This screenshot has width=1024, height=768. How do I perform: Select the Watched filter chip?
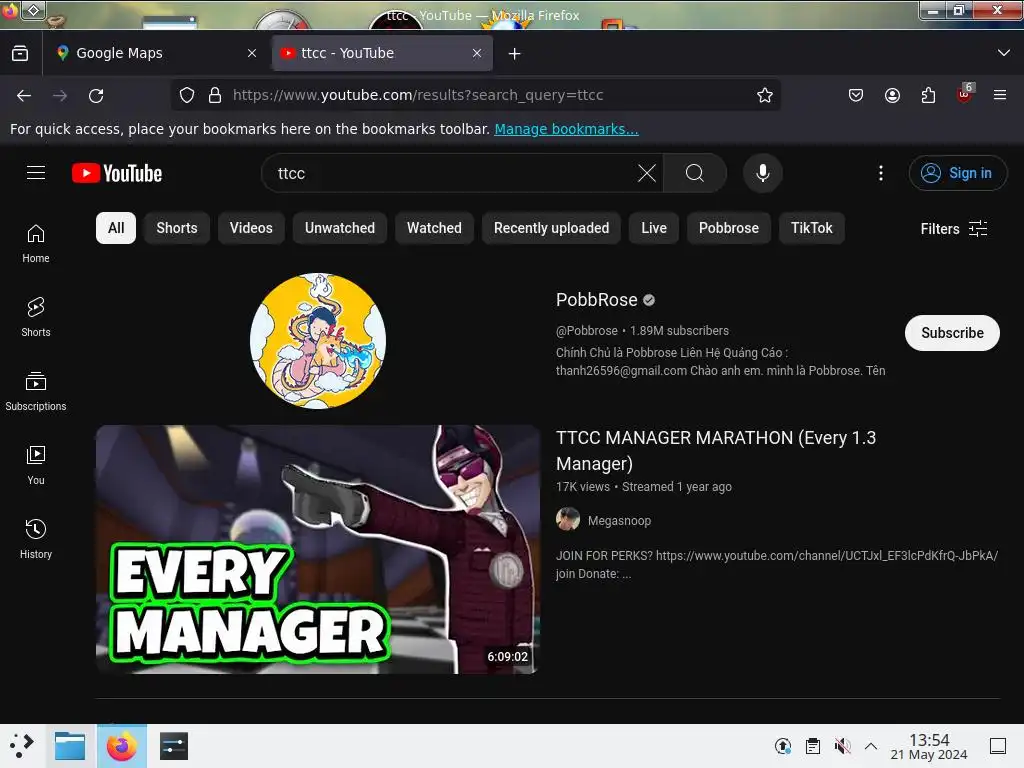pos(434,228)
